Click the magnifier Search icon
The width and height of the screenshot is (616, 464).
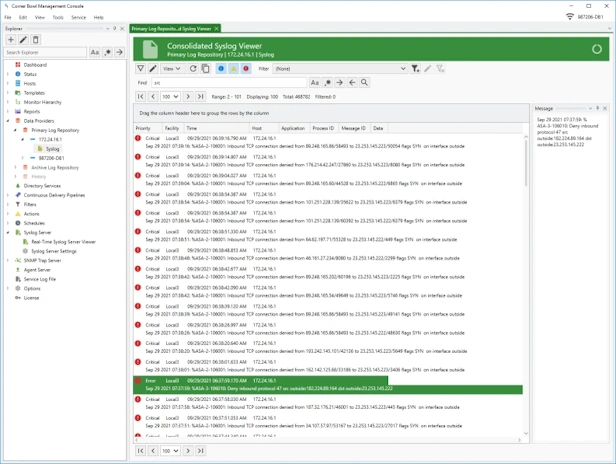364,83
